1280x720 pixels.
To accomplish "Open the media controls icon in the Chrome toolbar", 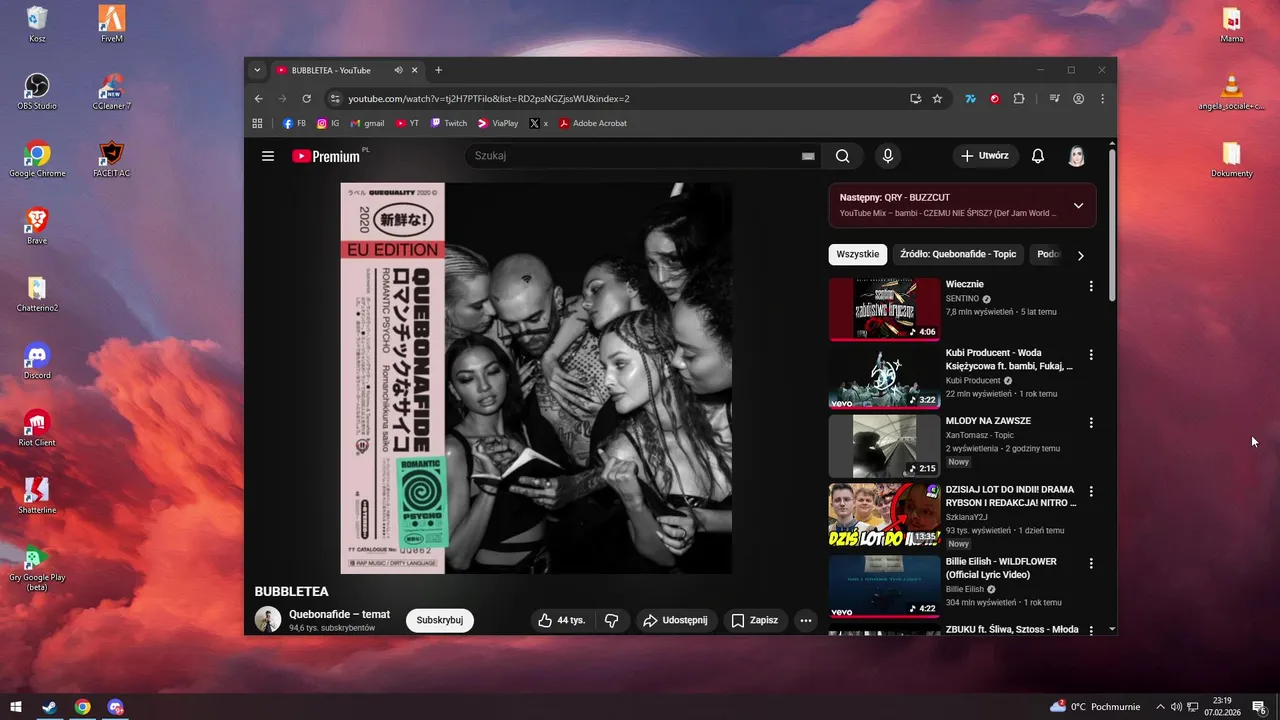I will (x=1054, y=99).
